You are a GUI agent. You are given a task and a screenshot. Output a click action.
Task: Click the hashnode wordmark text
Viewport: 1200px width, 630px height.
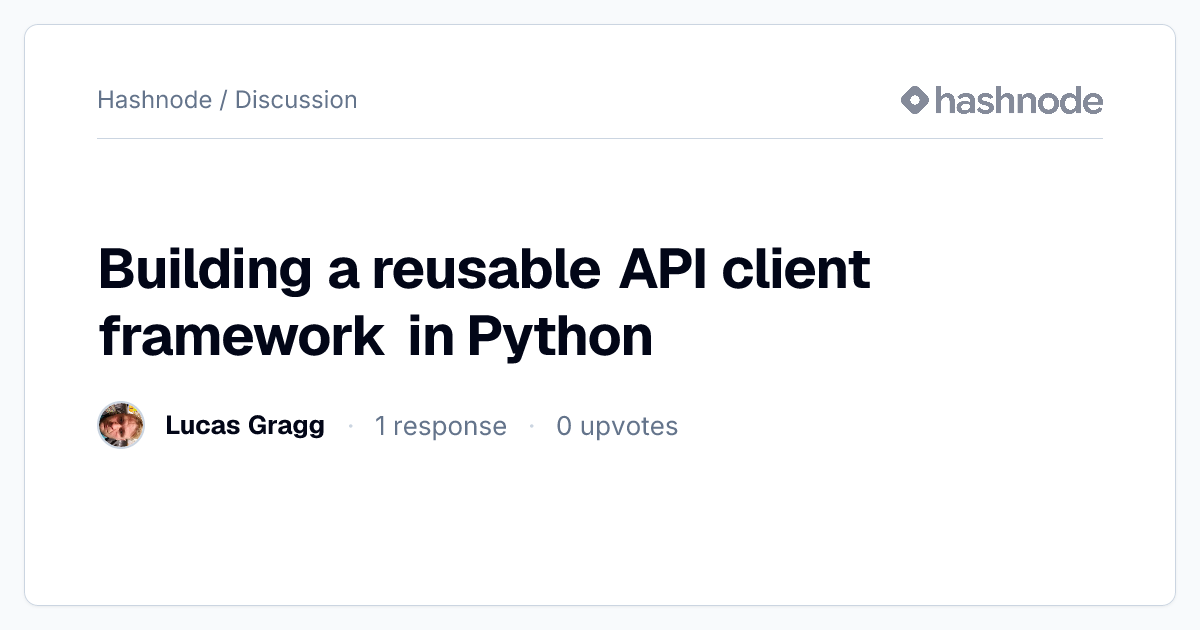(x=1019, y=100)
